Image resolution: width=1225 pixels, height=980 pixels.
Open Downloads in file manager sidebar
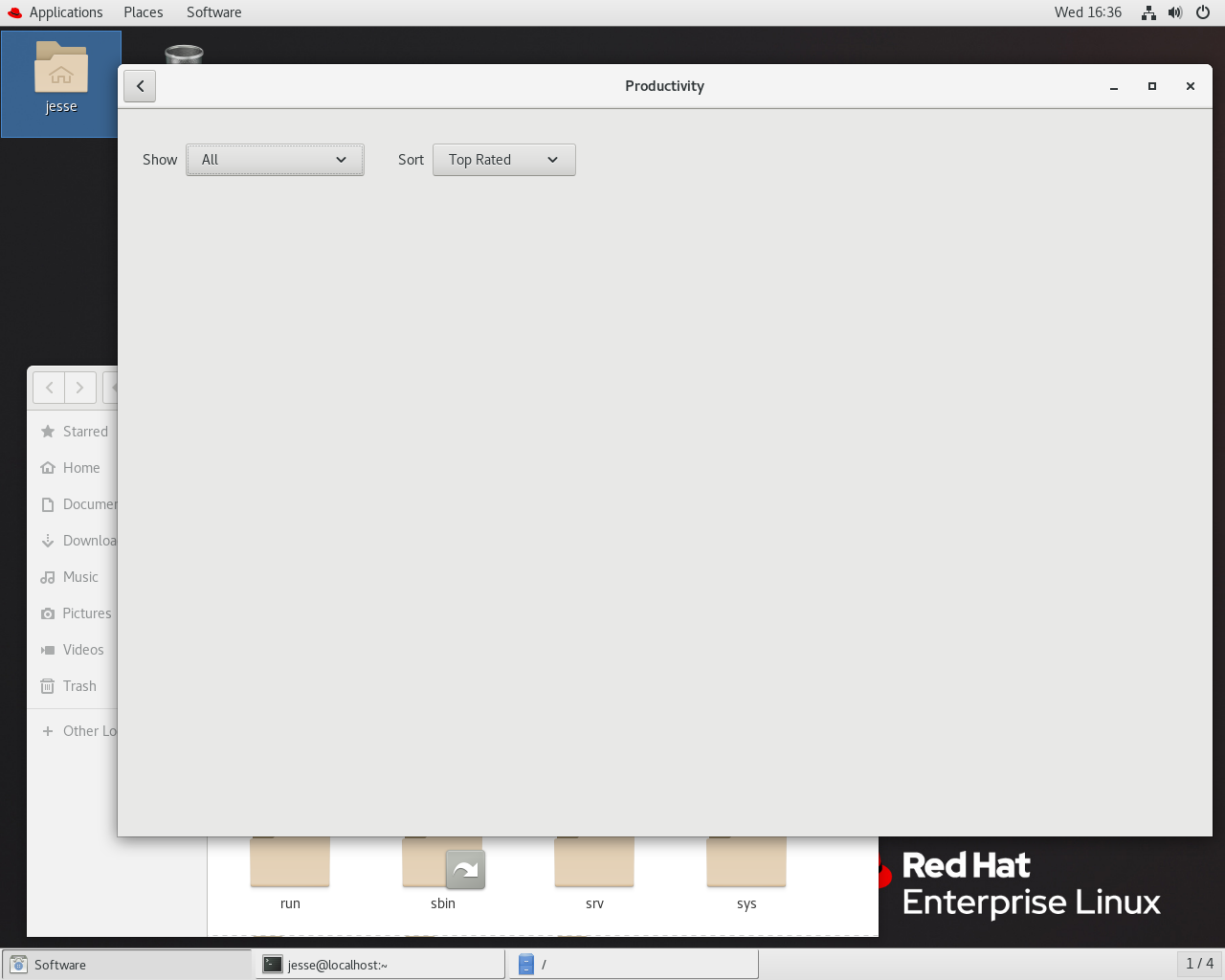click(73, 541)
